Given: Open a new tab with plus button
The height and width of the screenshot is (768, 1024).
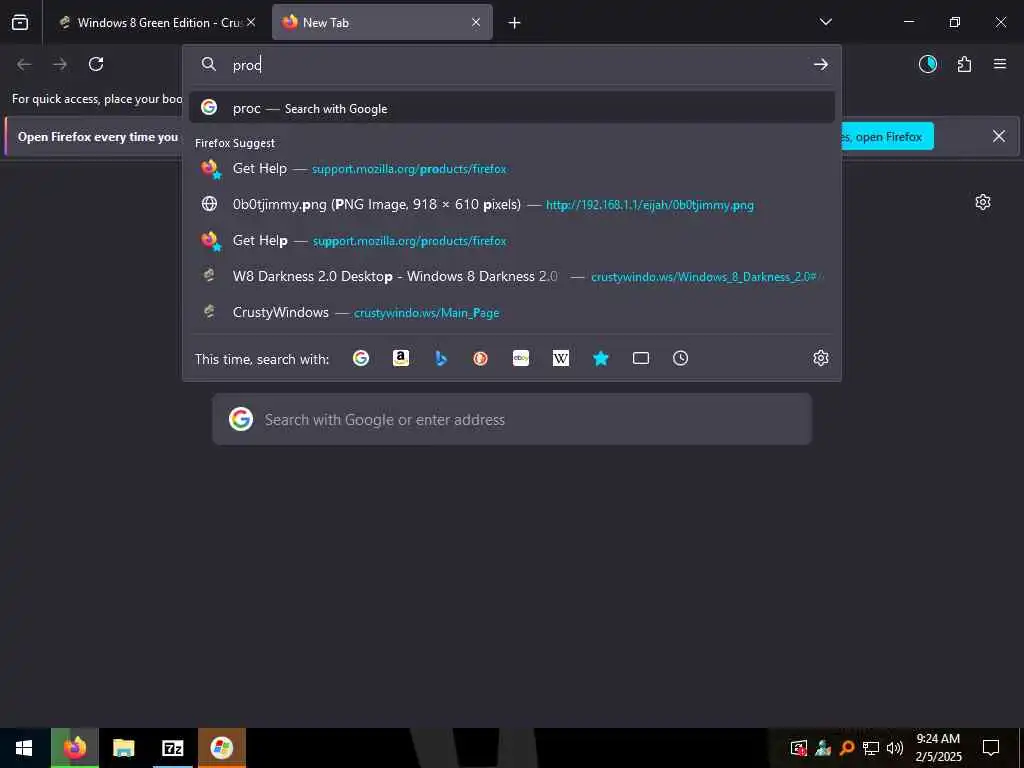Looking at the screenshot, I should point(515,23).
